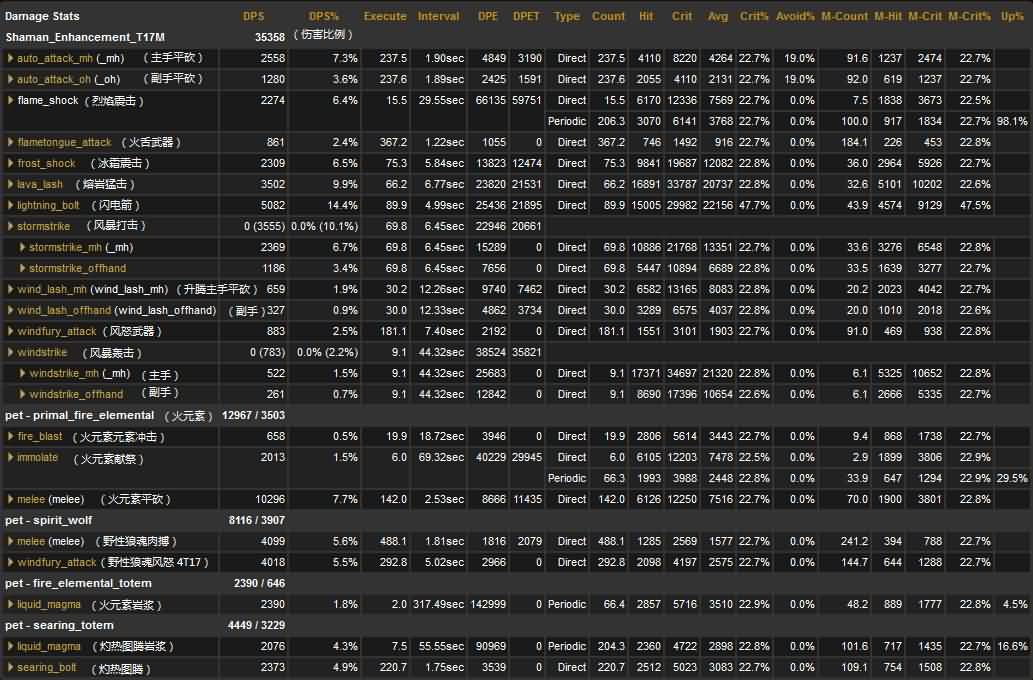Expand the auto_attack_oh row triangle

(10, 79)
